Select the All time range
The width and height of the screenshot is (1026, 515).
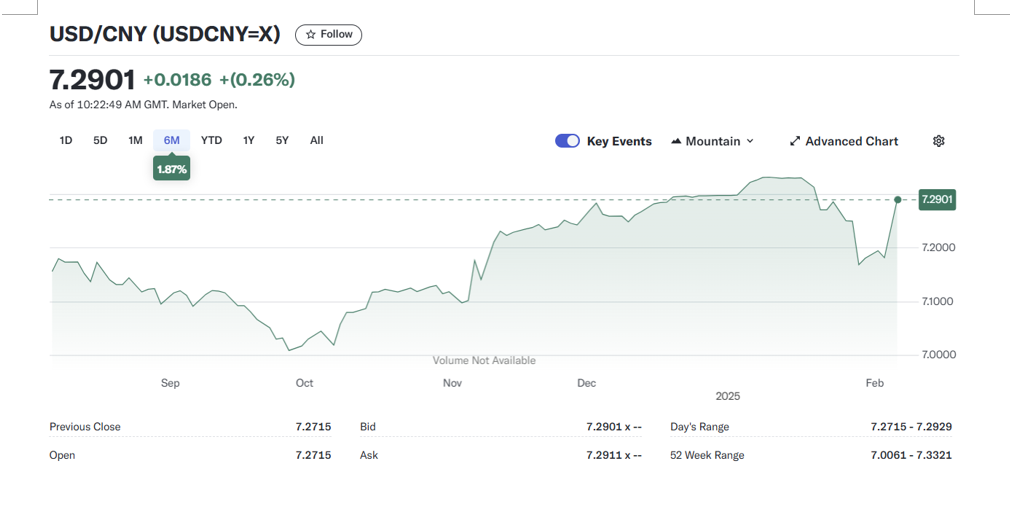click(316, 141)
